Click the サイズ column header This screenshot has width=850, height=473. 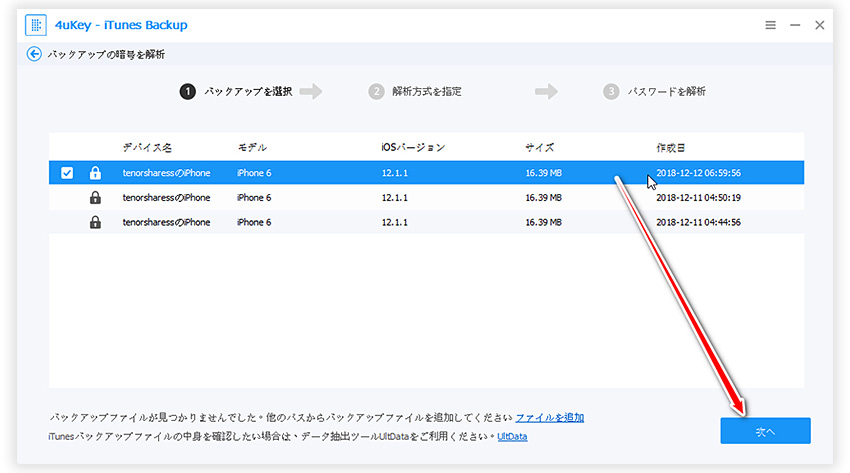(x=540, y=147)
